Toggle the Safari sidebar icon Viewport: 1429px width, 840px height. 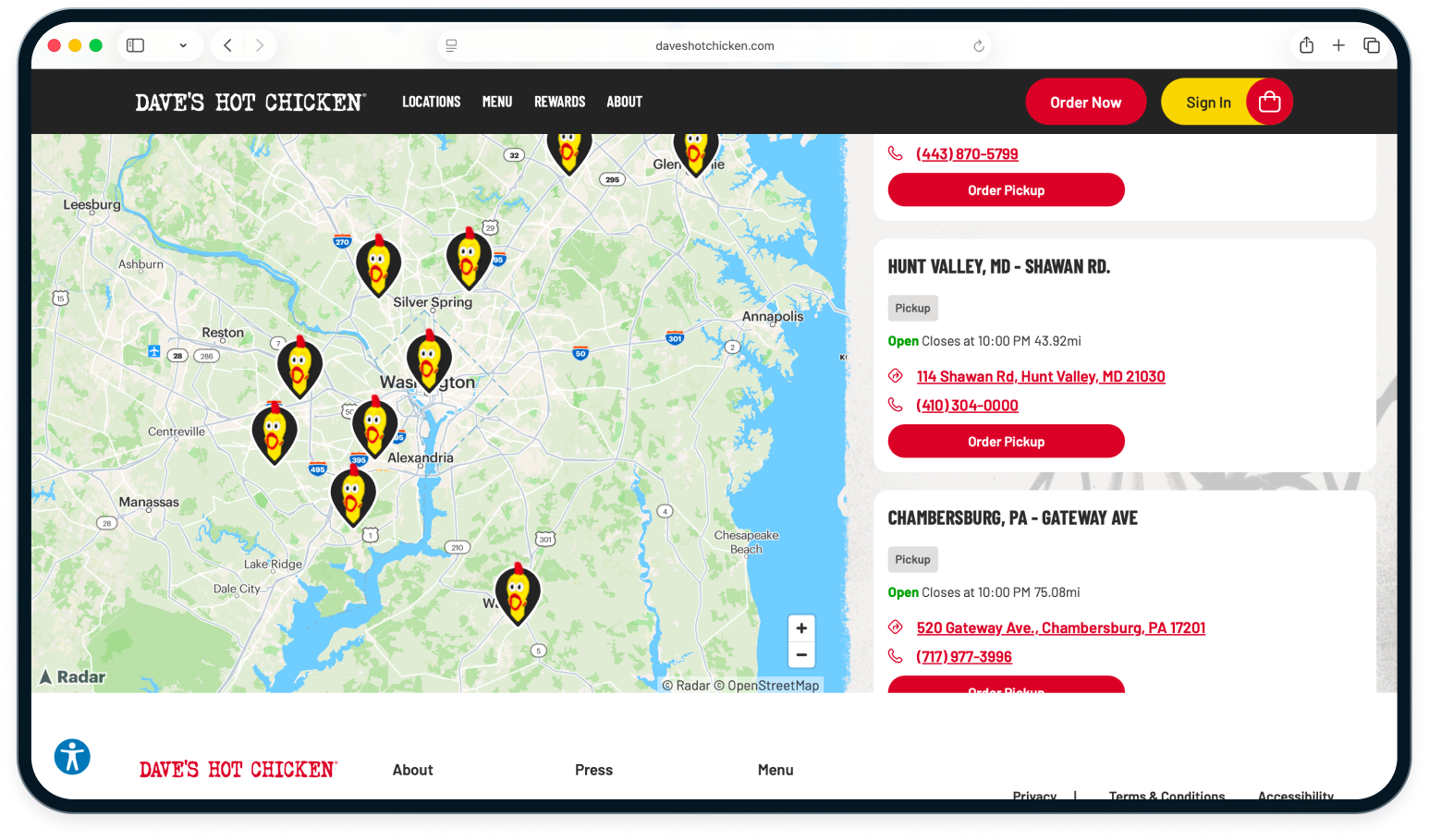135,44
